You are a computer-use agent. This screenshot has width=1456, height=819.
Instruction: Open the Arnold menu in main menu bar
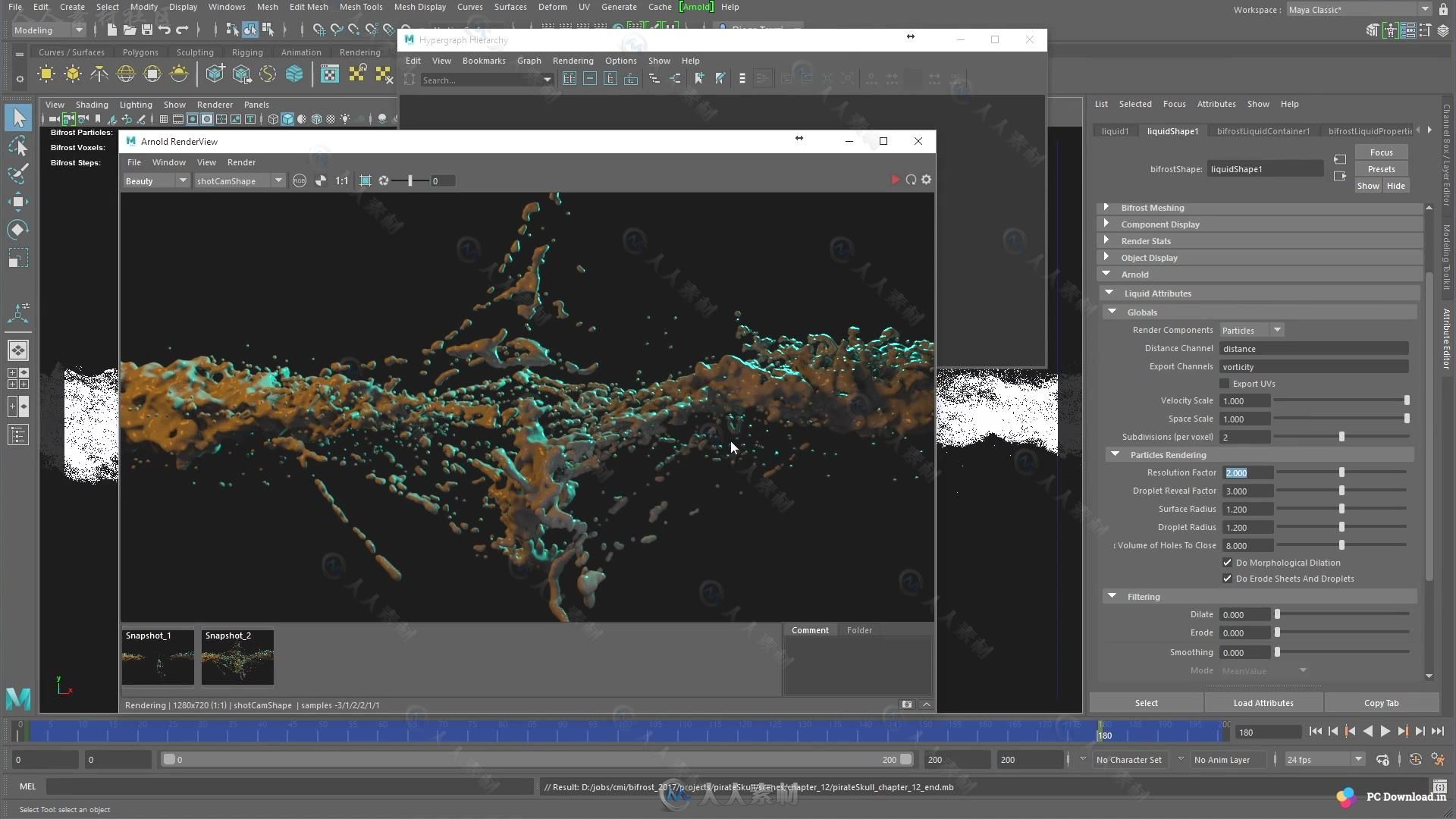click(x=696, y=7)
